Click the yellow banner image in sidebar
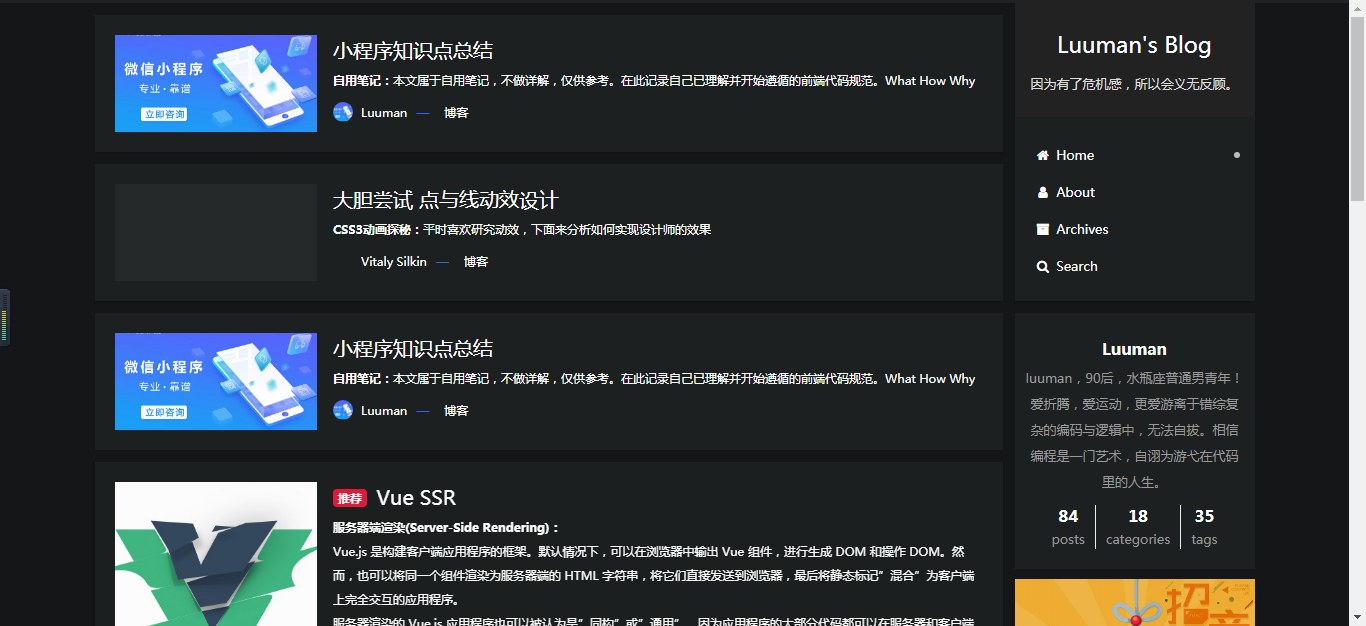Screen dimensions: 1366x626 1135,602
